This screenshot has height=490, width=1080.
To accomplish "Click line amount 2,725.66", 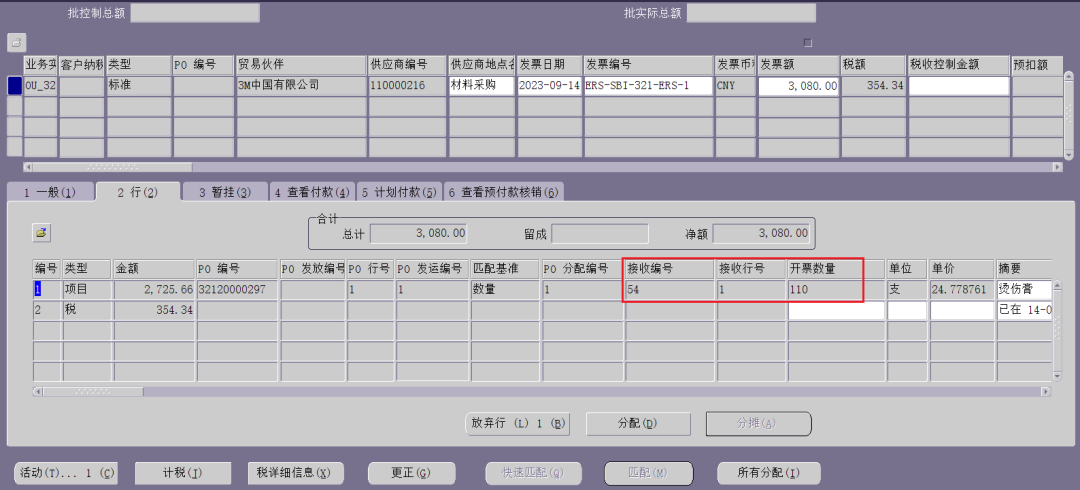I will pyautogui.click(x=154, y=290).
